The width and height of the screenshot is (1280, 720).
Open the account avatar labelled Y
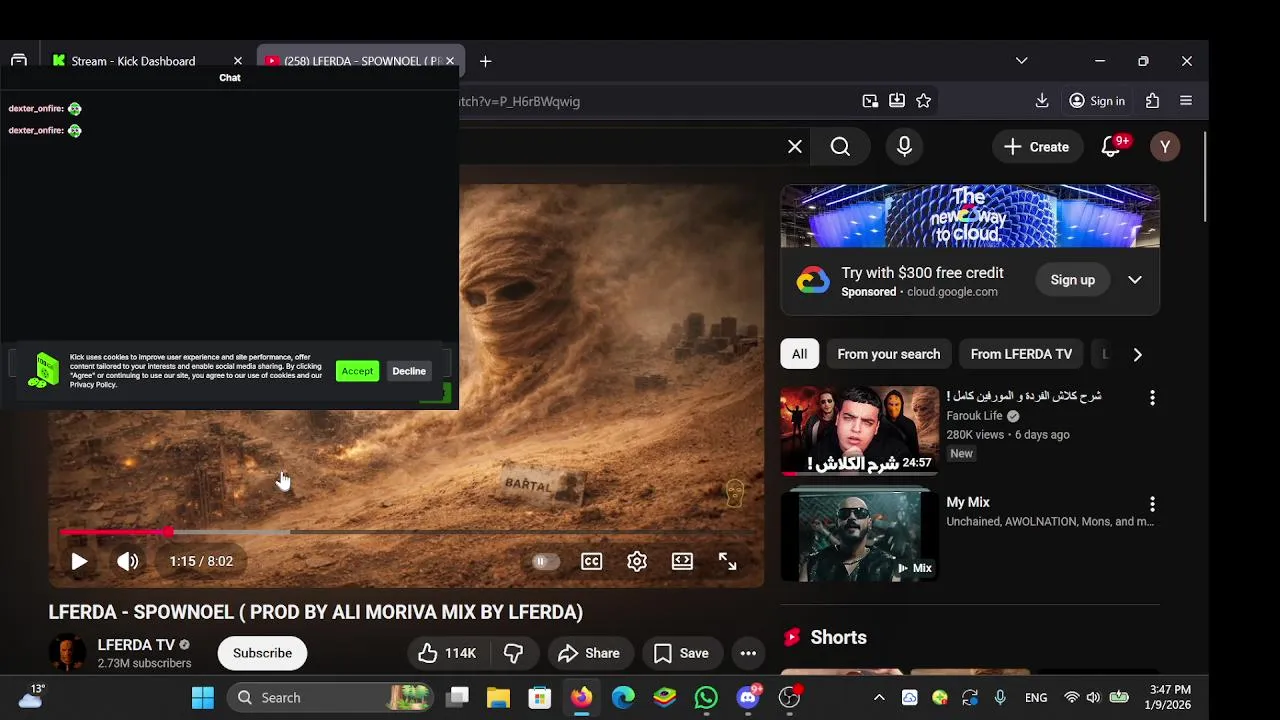pos(1165,147)
